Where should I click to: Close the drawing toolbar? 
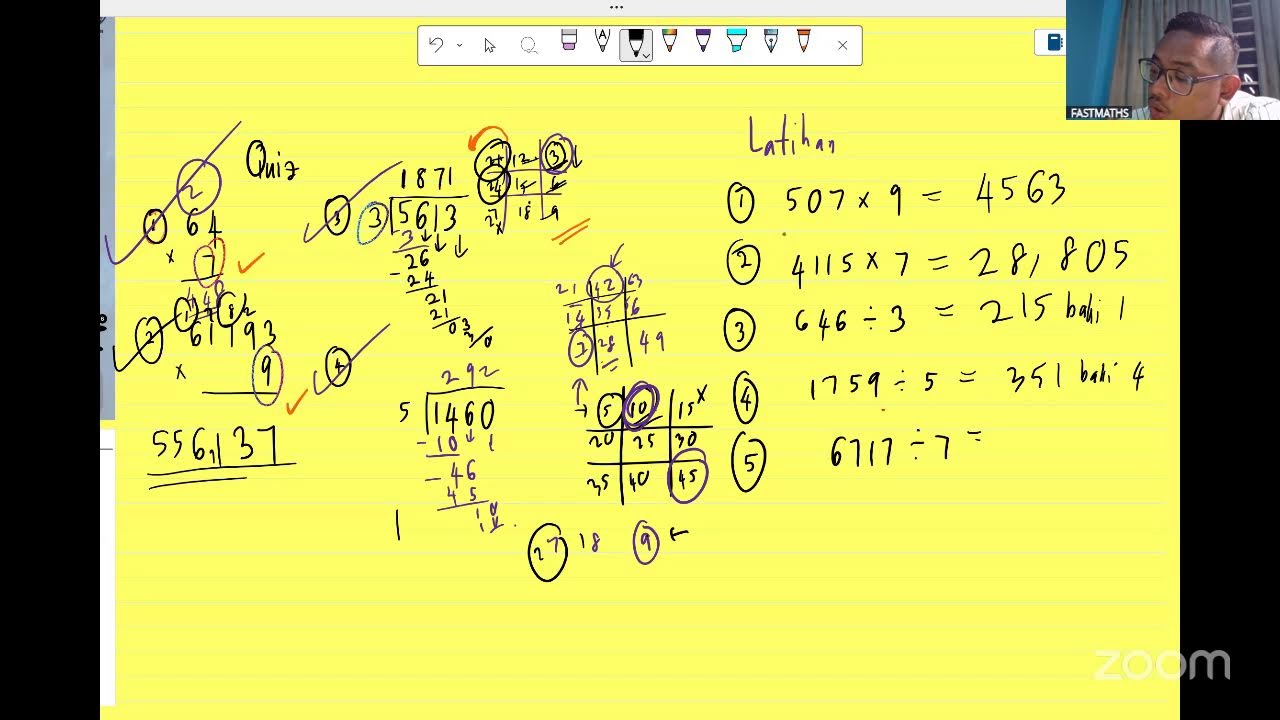[x=842, y=45]
